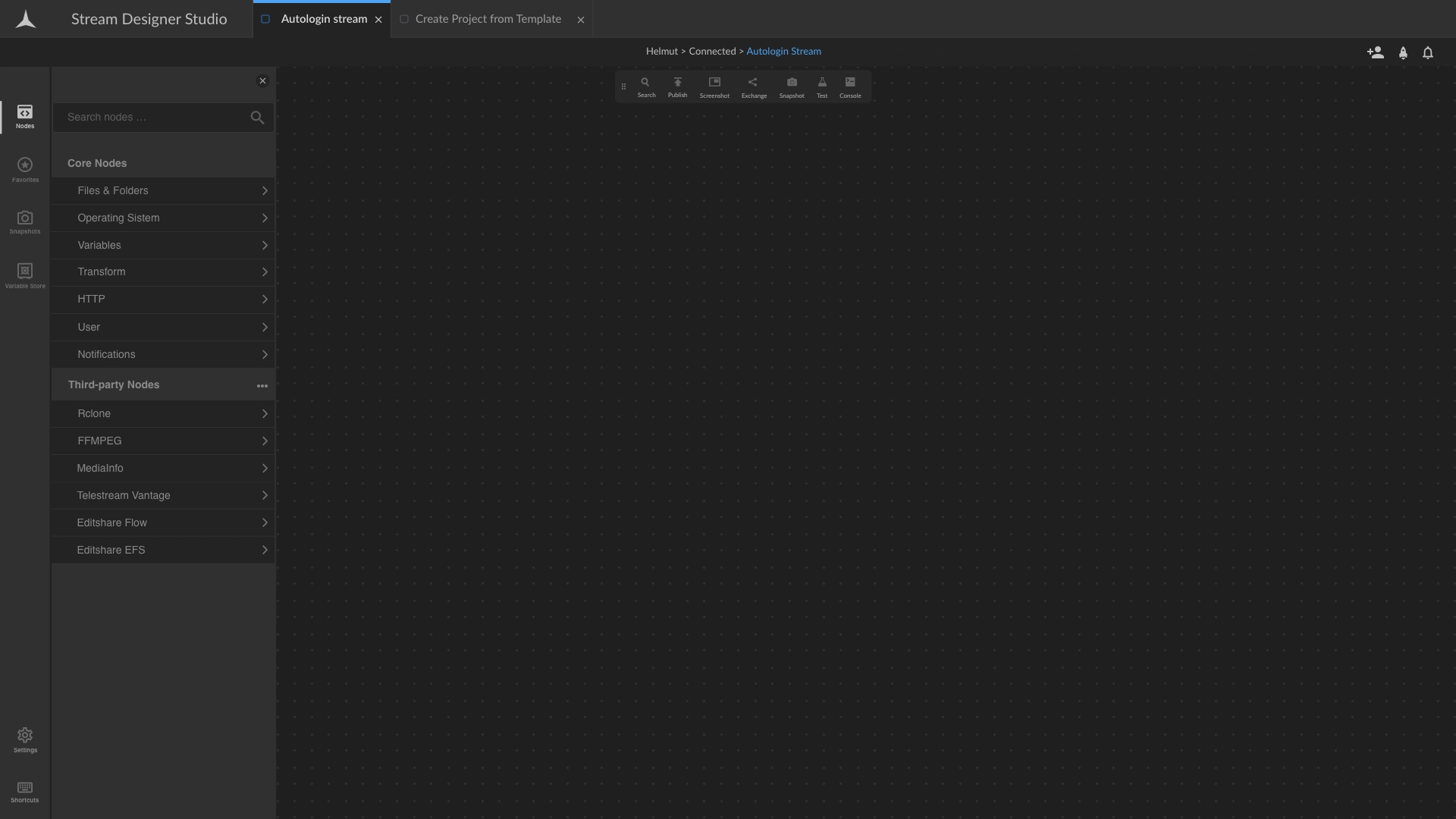Select the Autologin stream tab
The image size is (1456, 819).
[323, 19]
